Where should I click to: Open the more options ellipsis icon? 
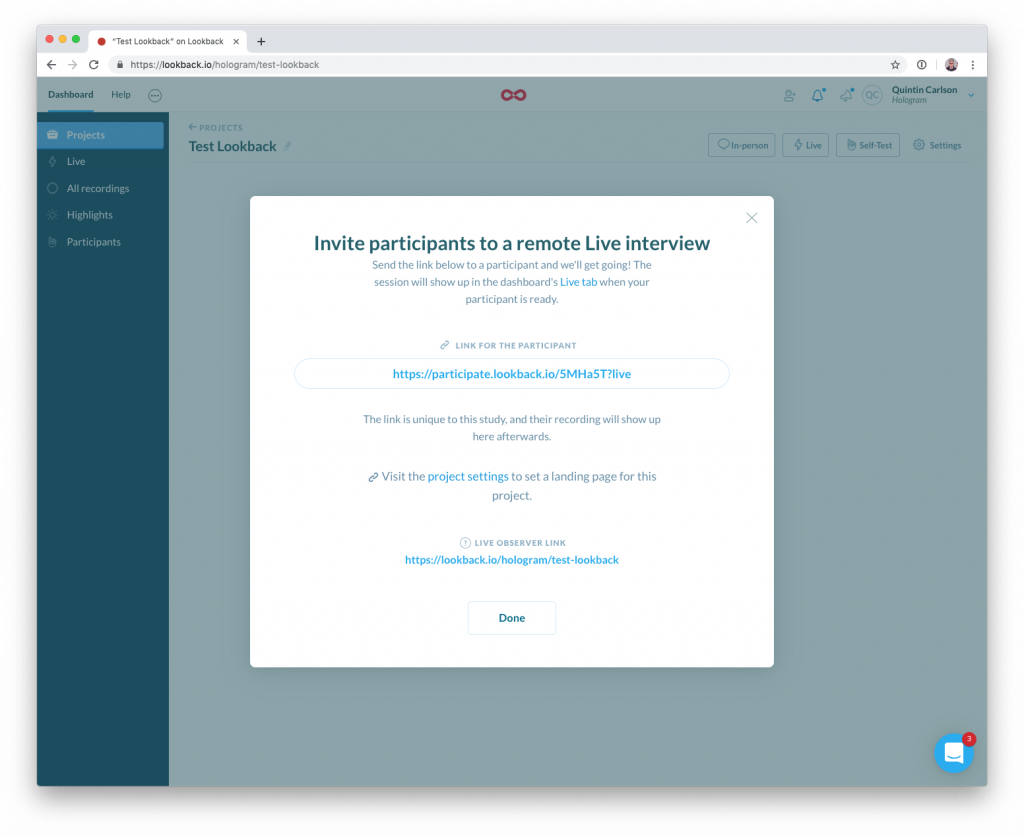pos(155,95)
